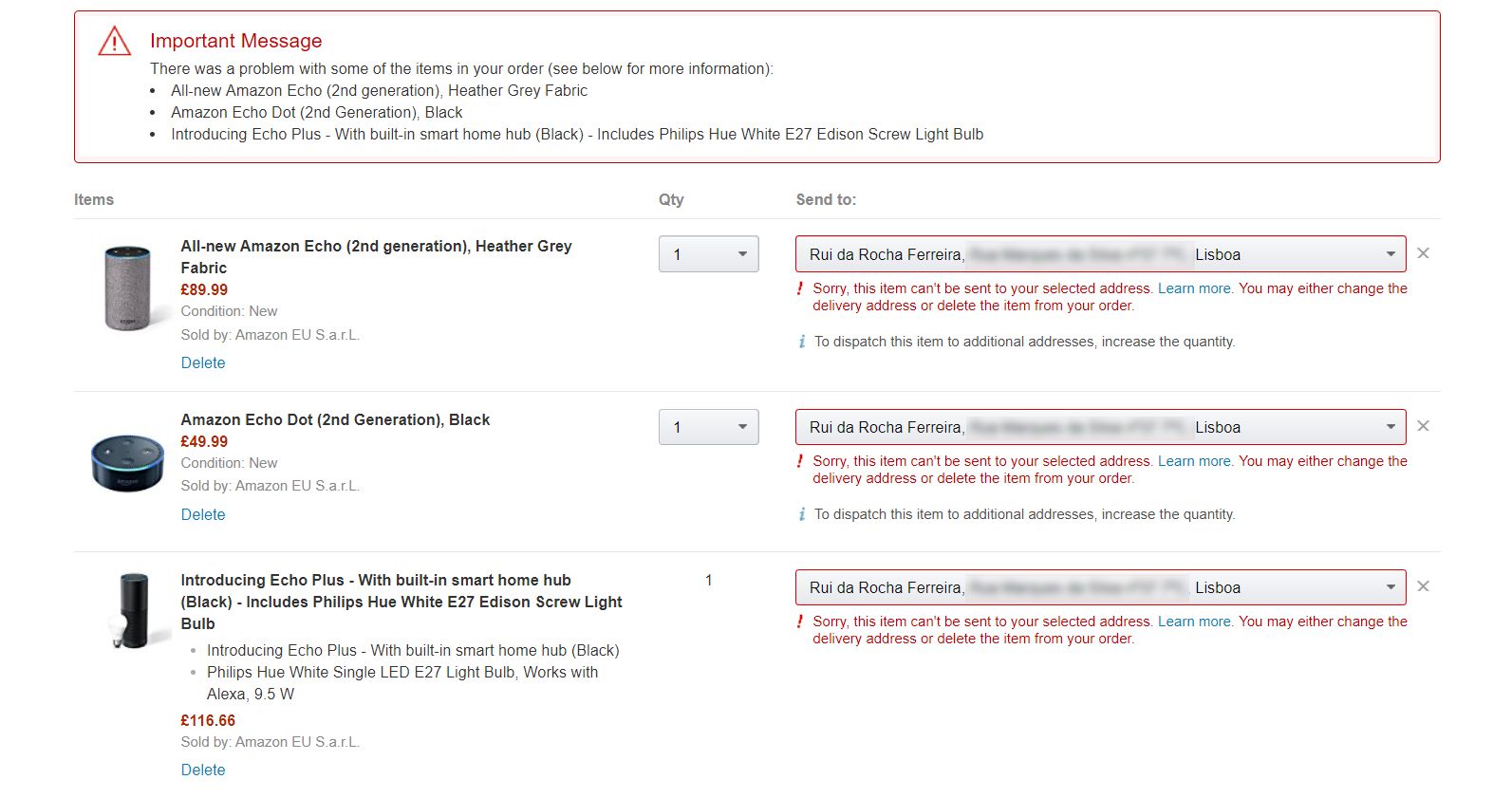Screen dimensions: 1512x798
Task: Delete the Echo Plus bundle item
Action: (203, 770)
